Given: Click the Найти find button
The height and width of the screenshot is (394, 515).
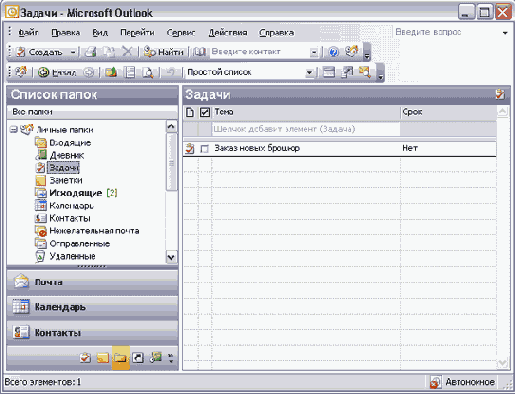Looking at the screenshot, I should point(164,52).
